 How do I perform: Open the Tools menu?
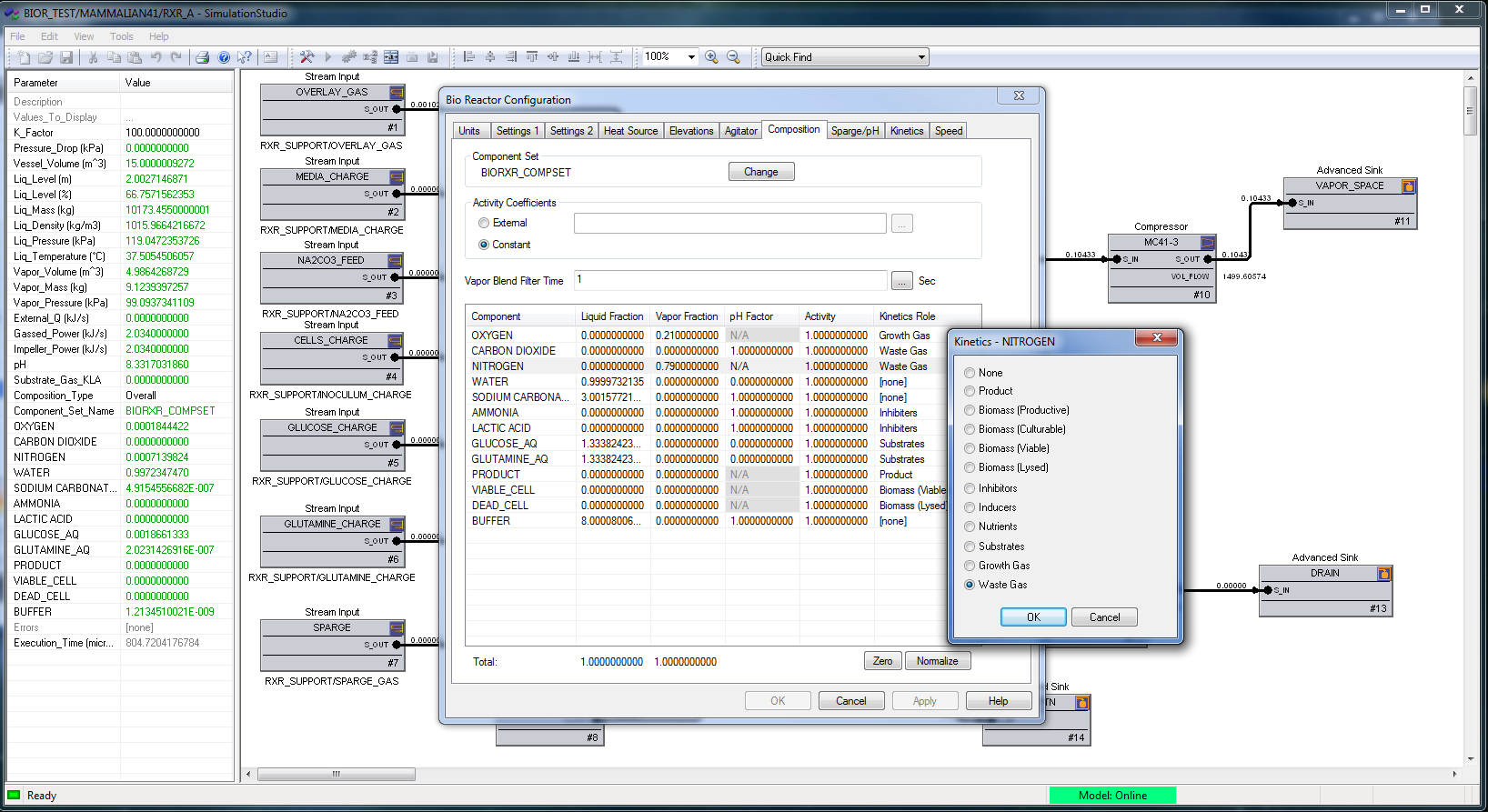tap(121, 36)
